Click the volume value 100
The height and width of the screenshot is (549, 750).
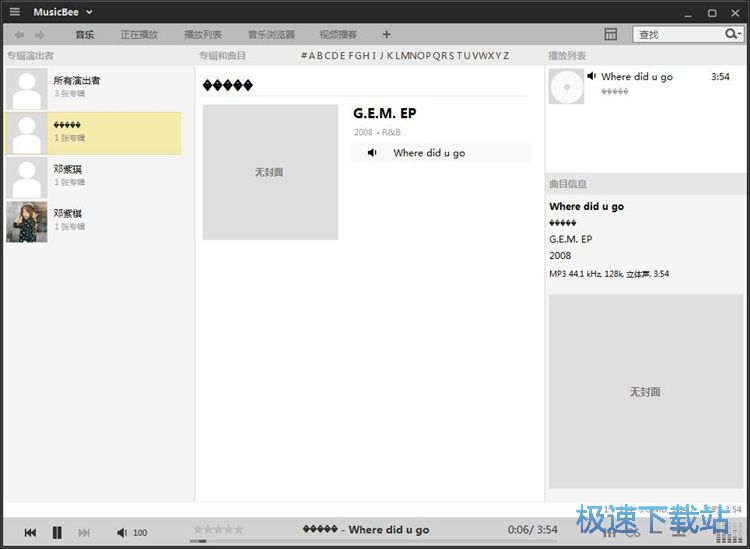click(x=140, y=533)
